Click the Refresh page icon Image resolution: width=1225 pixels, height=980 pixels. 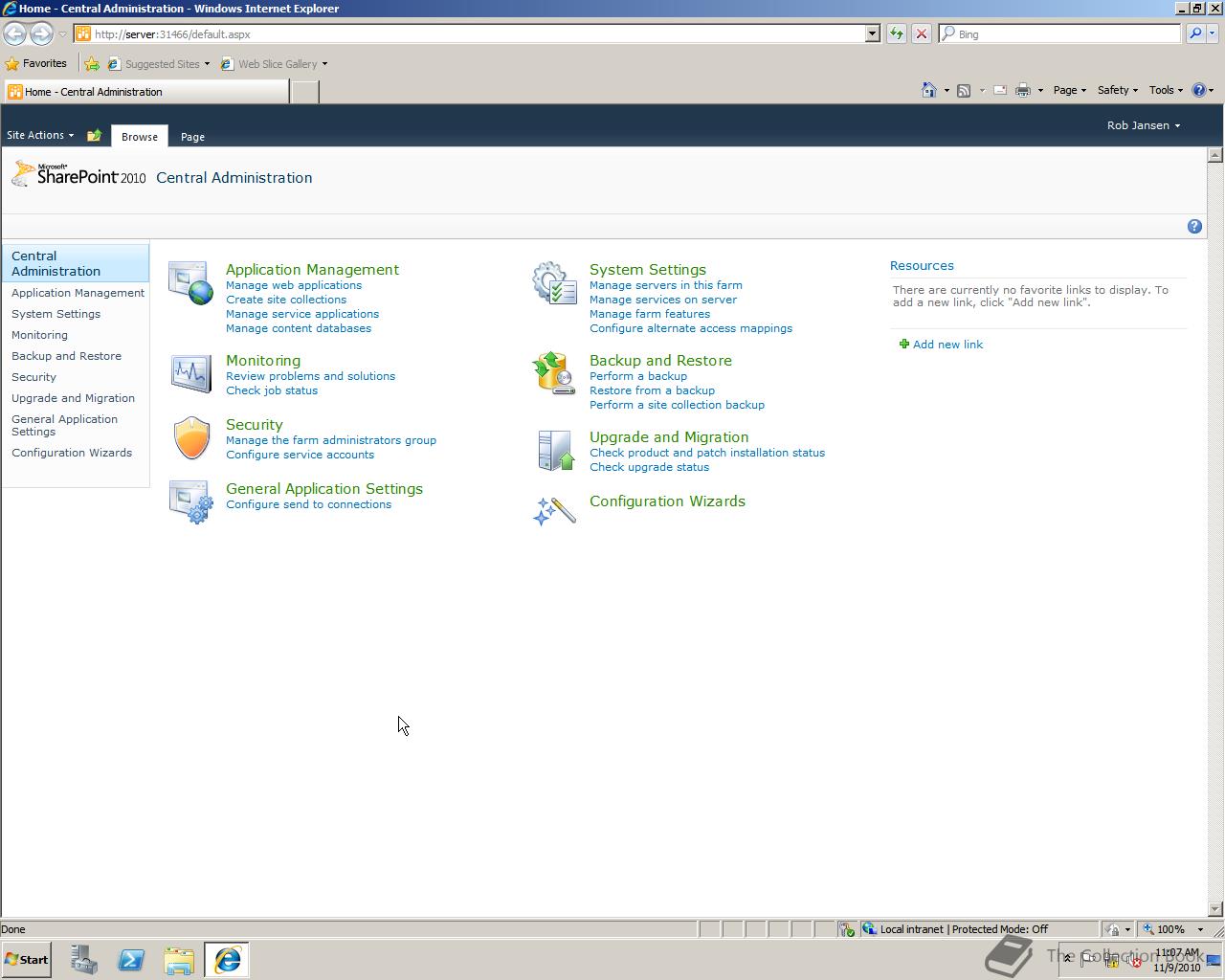click(x=896, y=33)
